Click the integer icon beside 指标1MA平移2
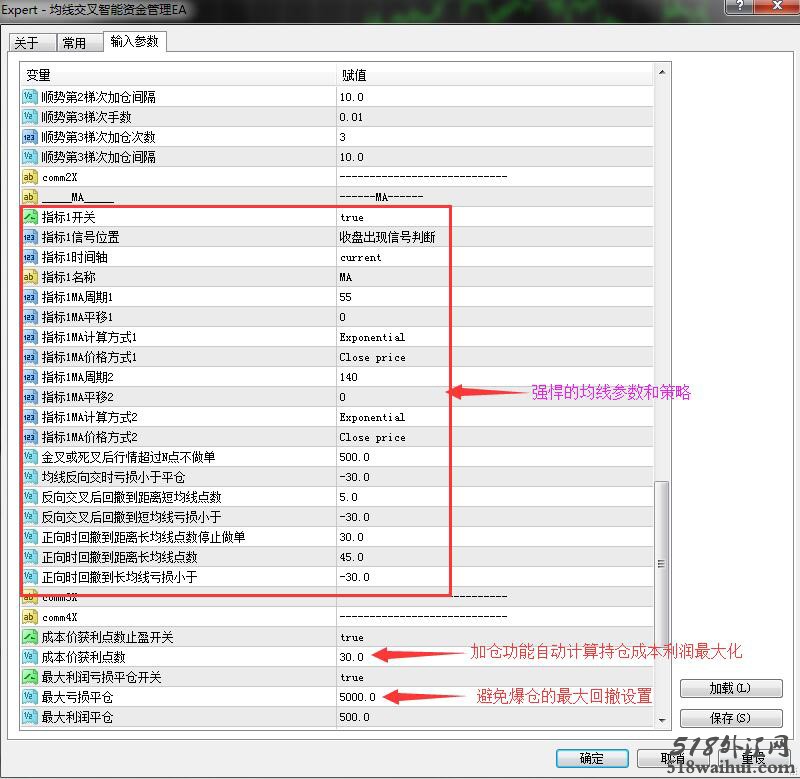Screen dimensions: 800x779 30,397
